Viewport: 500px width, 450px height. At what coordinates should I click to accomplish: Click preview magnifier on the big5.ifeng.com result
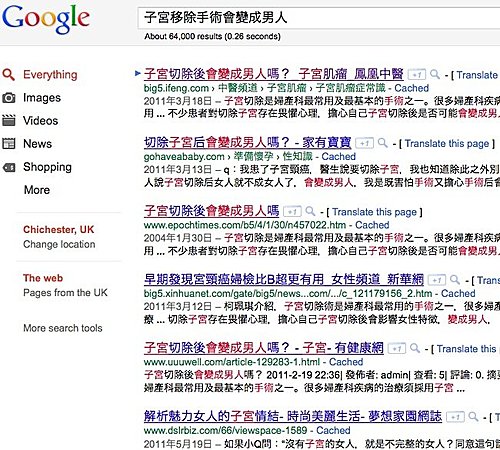point(435,74)
